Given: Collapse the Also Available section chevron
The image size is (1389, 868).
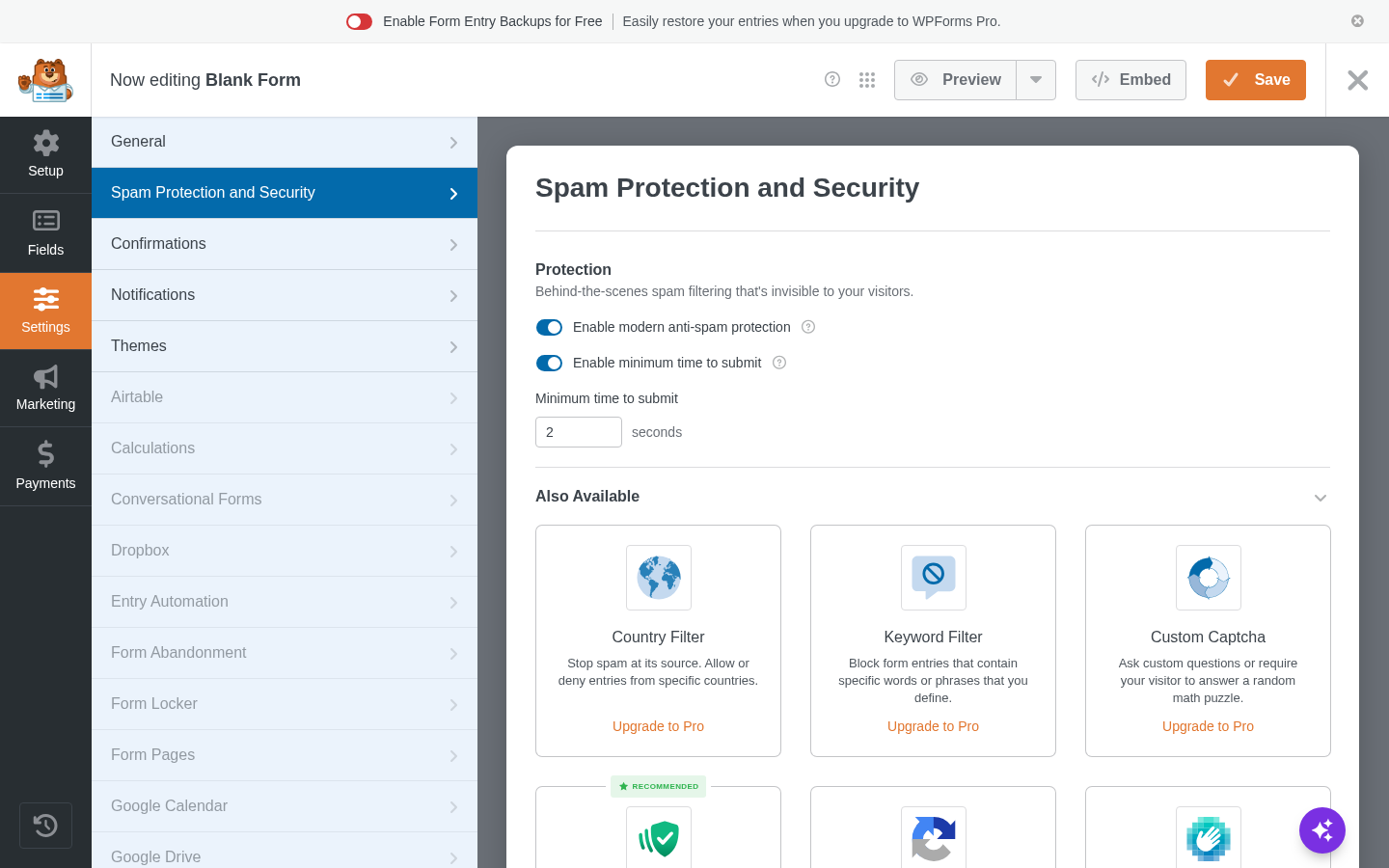Looking at the screenshot, I should (x=1321, y=498).
